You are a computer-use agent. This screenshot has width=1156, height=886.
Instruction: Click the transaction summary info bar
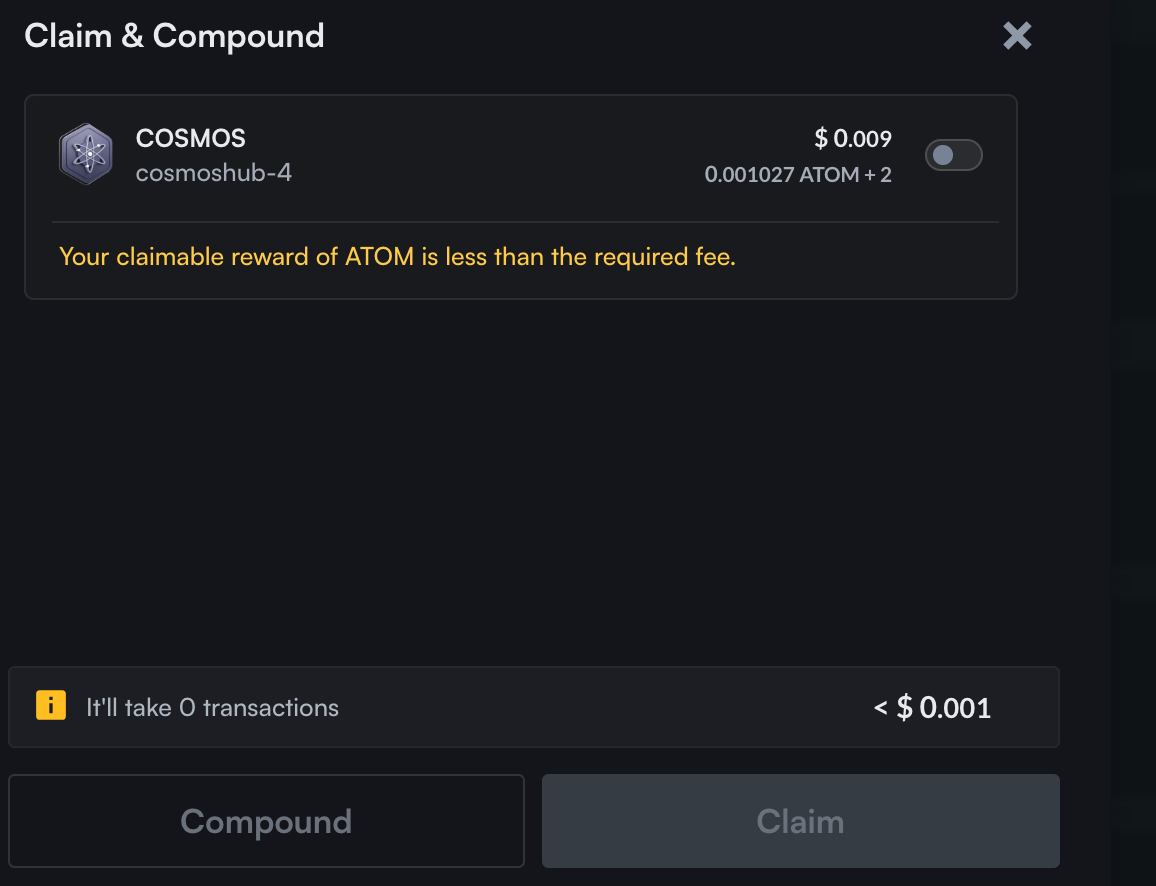[x=600, y=708]
